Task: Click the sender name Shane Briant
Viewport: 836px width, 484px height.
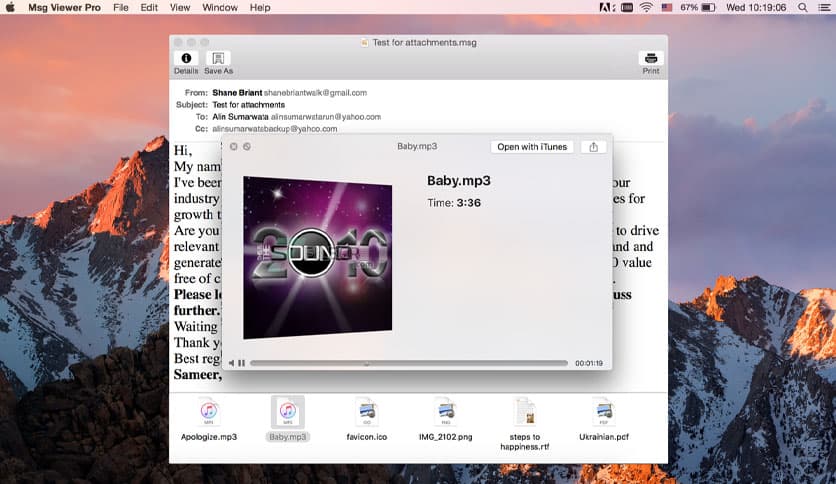Action: tap(237, 93)
